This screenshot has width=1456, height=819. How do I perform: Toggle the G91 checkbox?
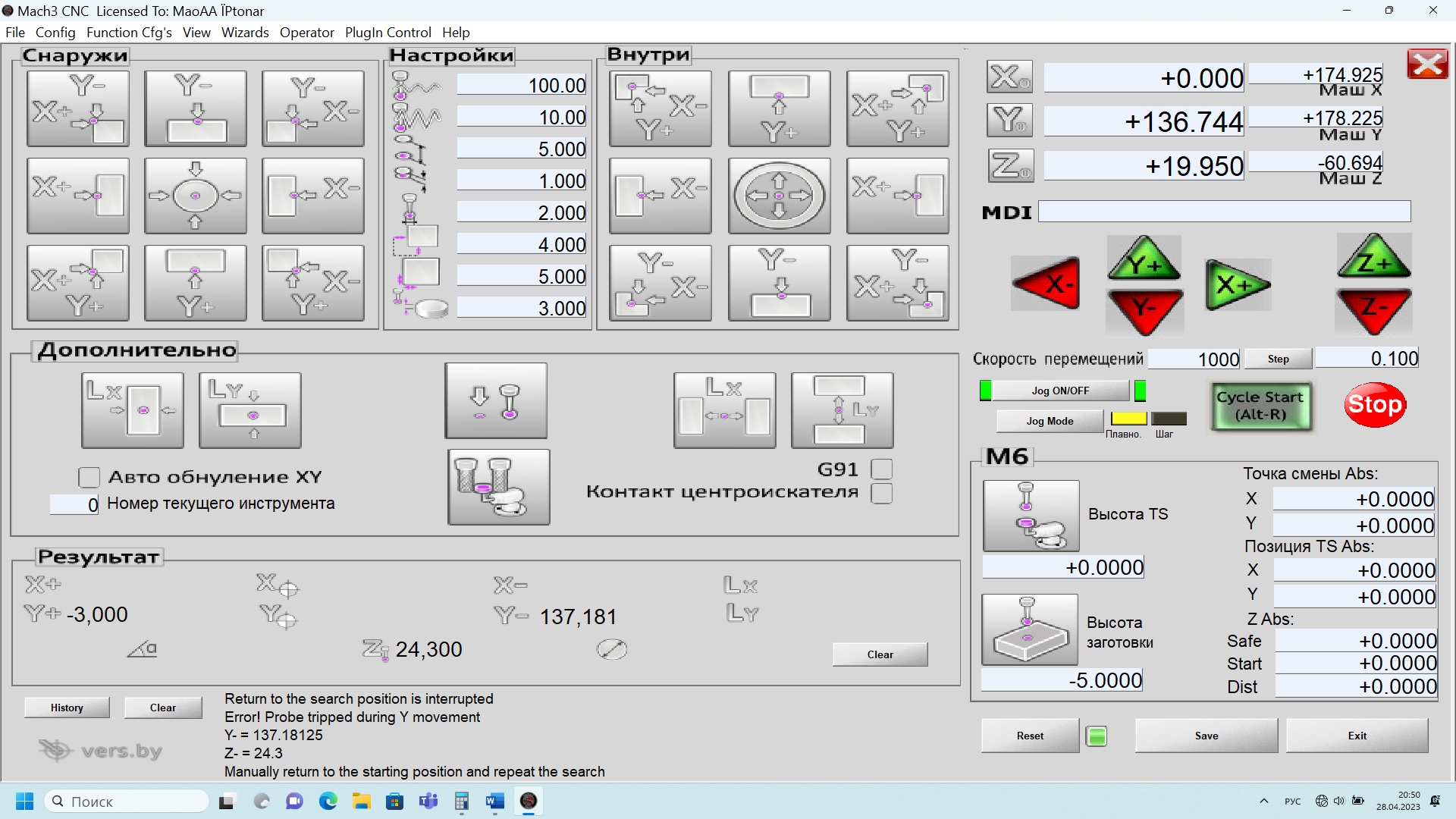click(x=881, y=469)
